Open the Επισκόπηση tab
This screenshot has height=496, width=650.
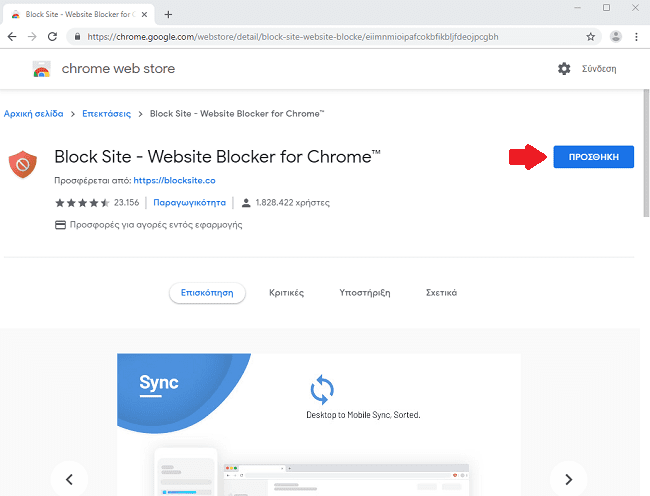click(207, 293)
